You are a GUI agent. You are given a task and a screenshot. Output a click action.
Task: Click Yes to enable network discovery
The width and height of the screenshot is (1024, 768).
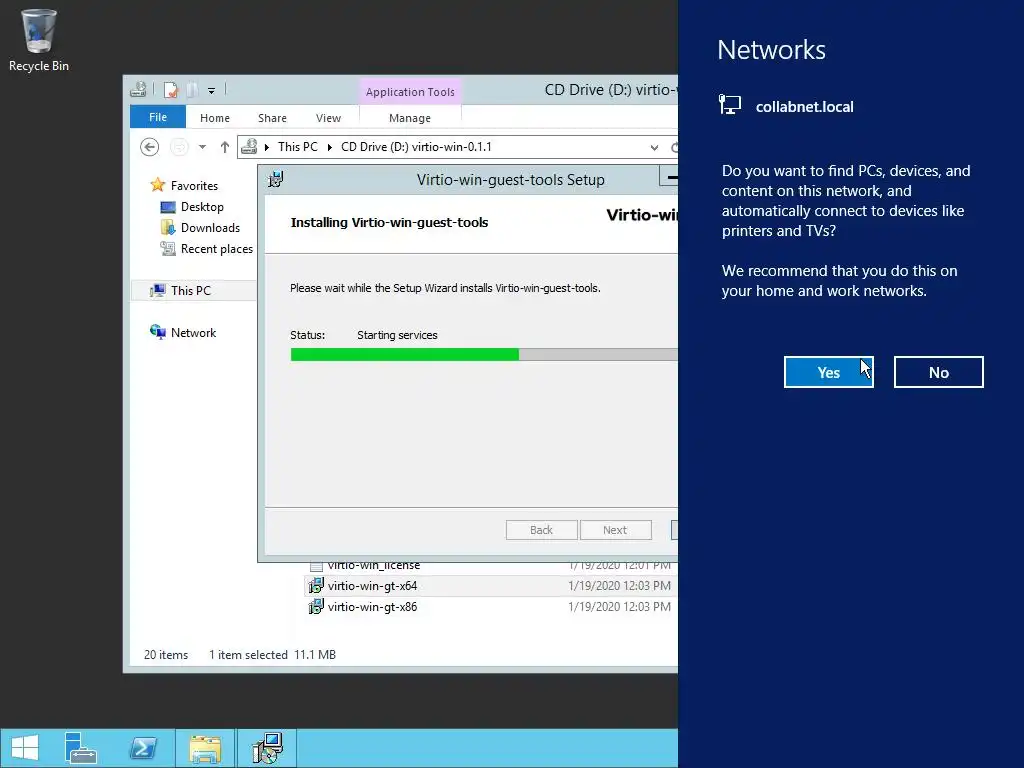(x=828, y=372)
